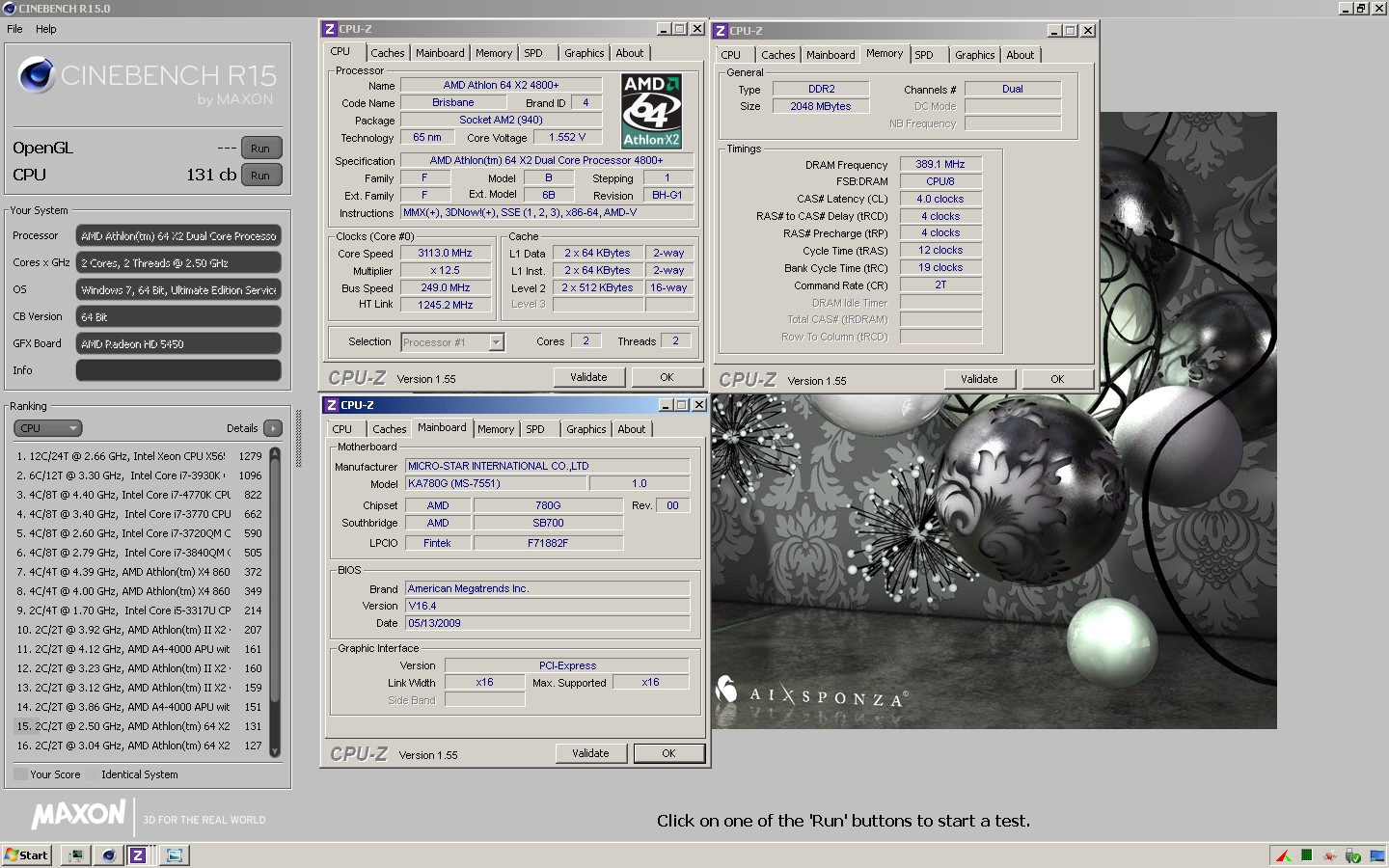Select SPD tab in CPU-Z Mainboard window
Screen dimensions: 1389x868
click(535, 429)
